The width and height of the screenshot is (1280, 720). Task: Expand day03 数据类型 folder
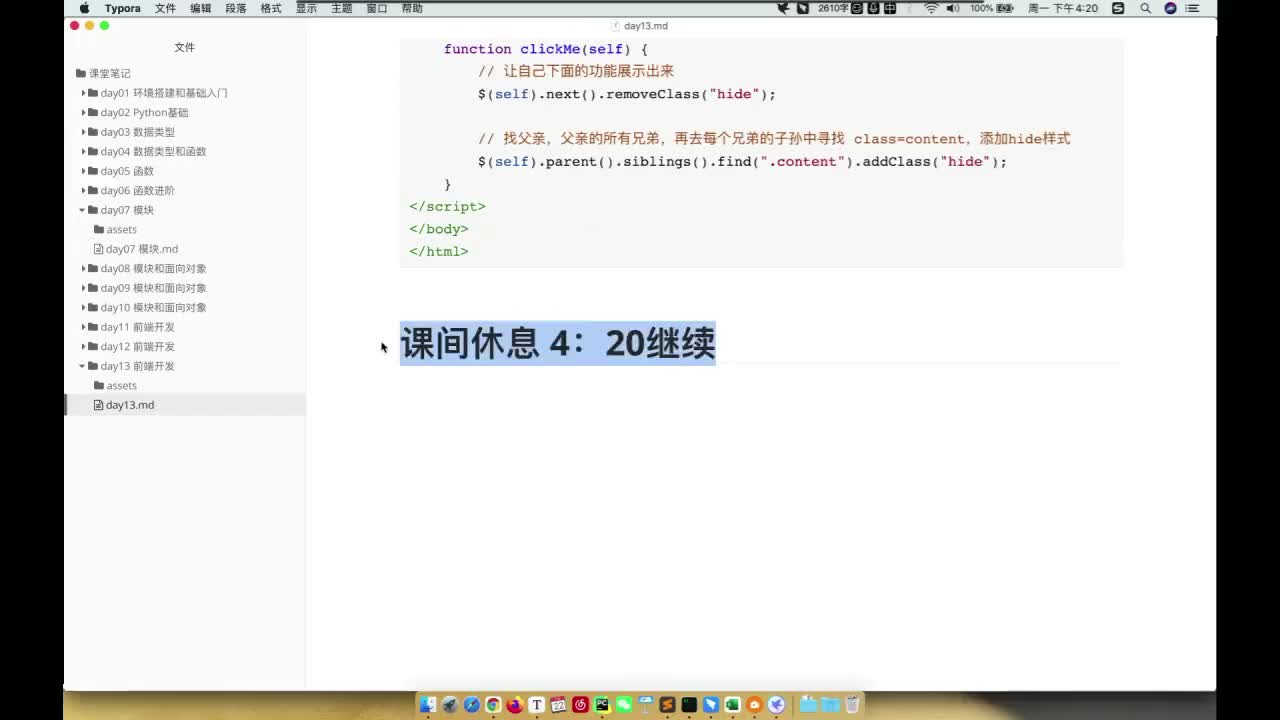84,132
